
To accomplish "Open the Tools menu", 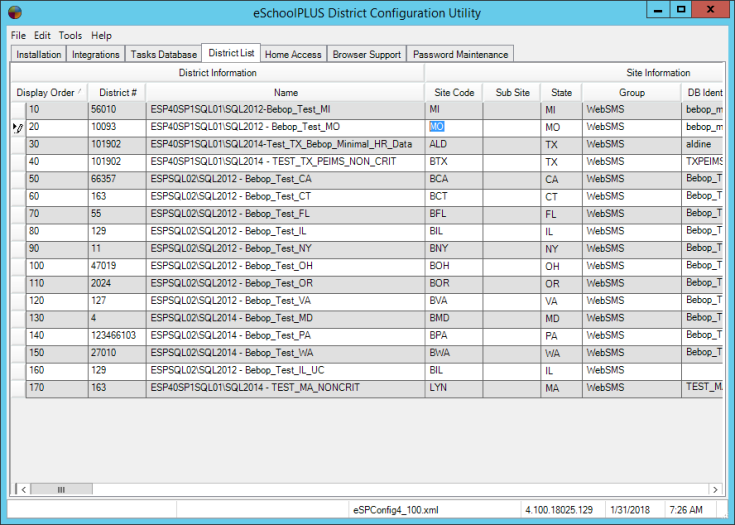I will [70, 35].
